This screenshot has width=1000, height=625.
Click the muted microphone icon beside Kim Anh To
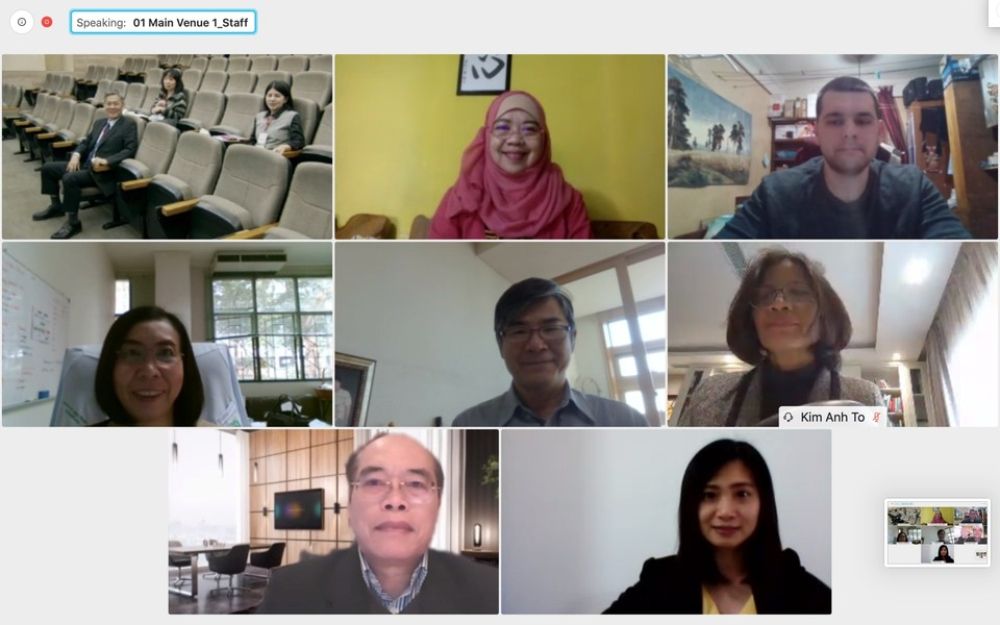coord(878,417)
